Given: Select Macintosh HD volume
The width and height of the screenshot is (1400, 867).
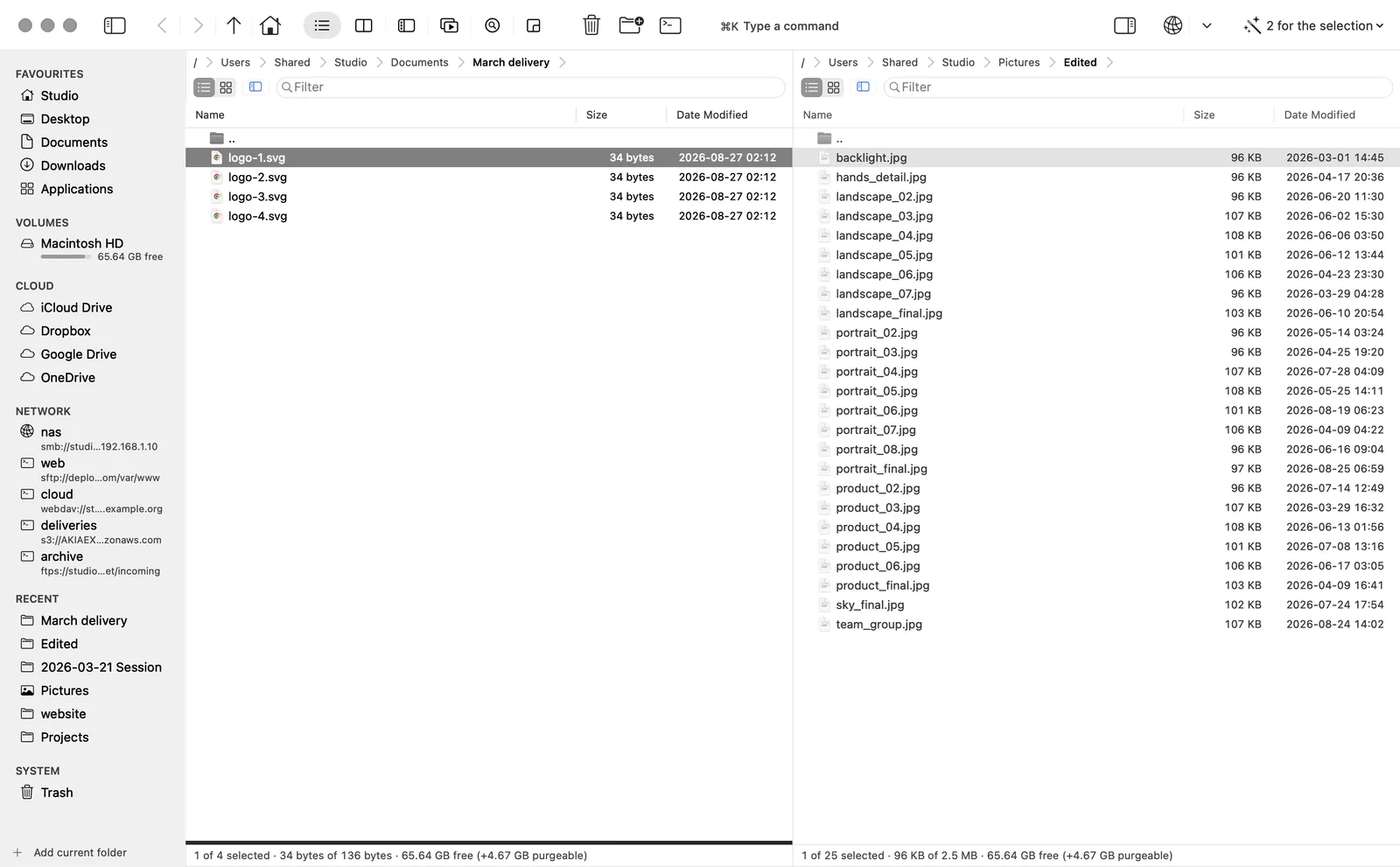Looking at the screenshot, I should coord(82,243).
